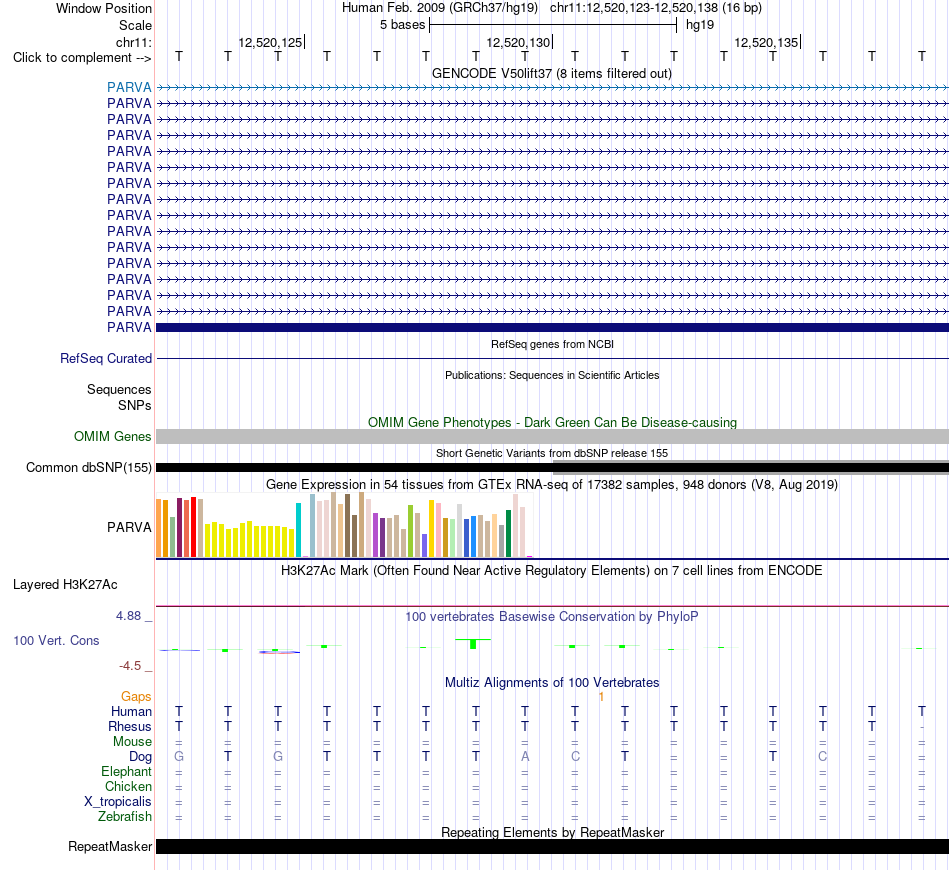This screenshot has width=950, height=870.
Task: Click the 'OMIM Genes' track label
Action: coord(113,436)
